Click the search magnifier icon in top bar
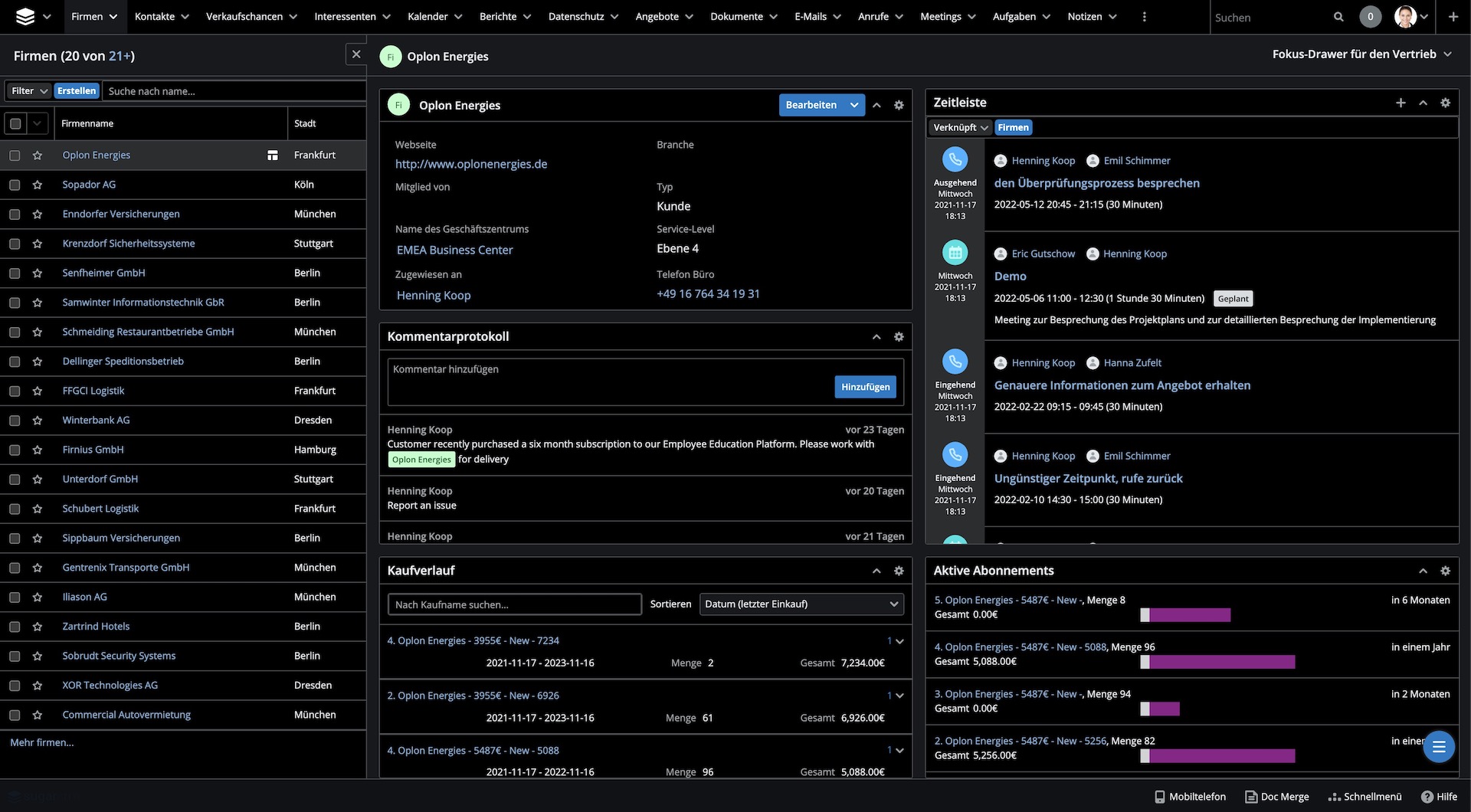The width and height of the screenshot is (1471, 812). (x=1338, y=17)
